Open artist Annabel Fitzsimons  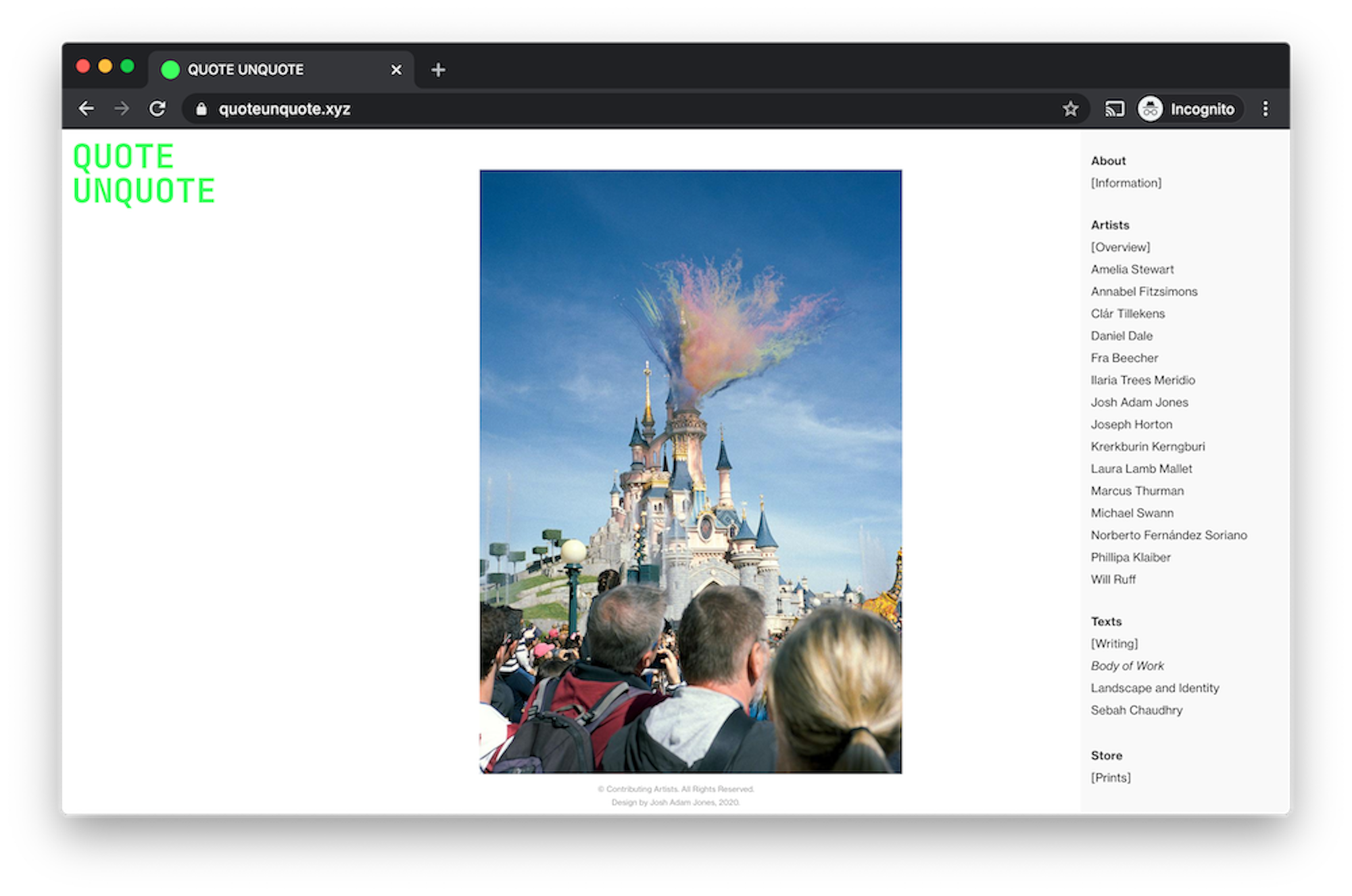(x=1144, y=291)
